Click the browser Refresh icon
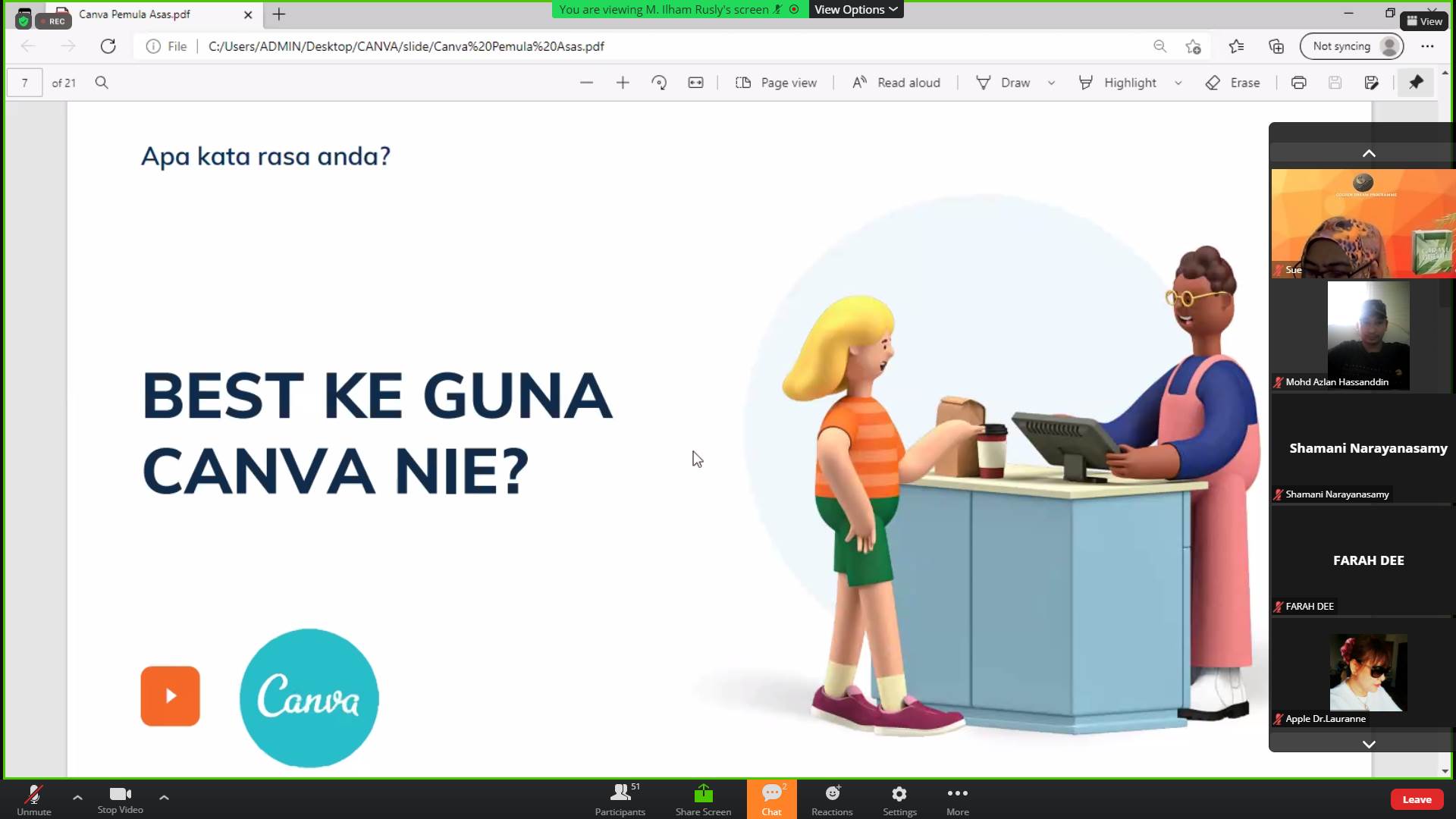The width and height of the screenshot is (1456, 819). tap(108, 46)
